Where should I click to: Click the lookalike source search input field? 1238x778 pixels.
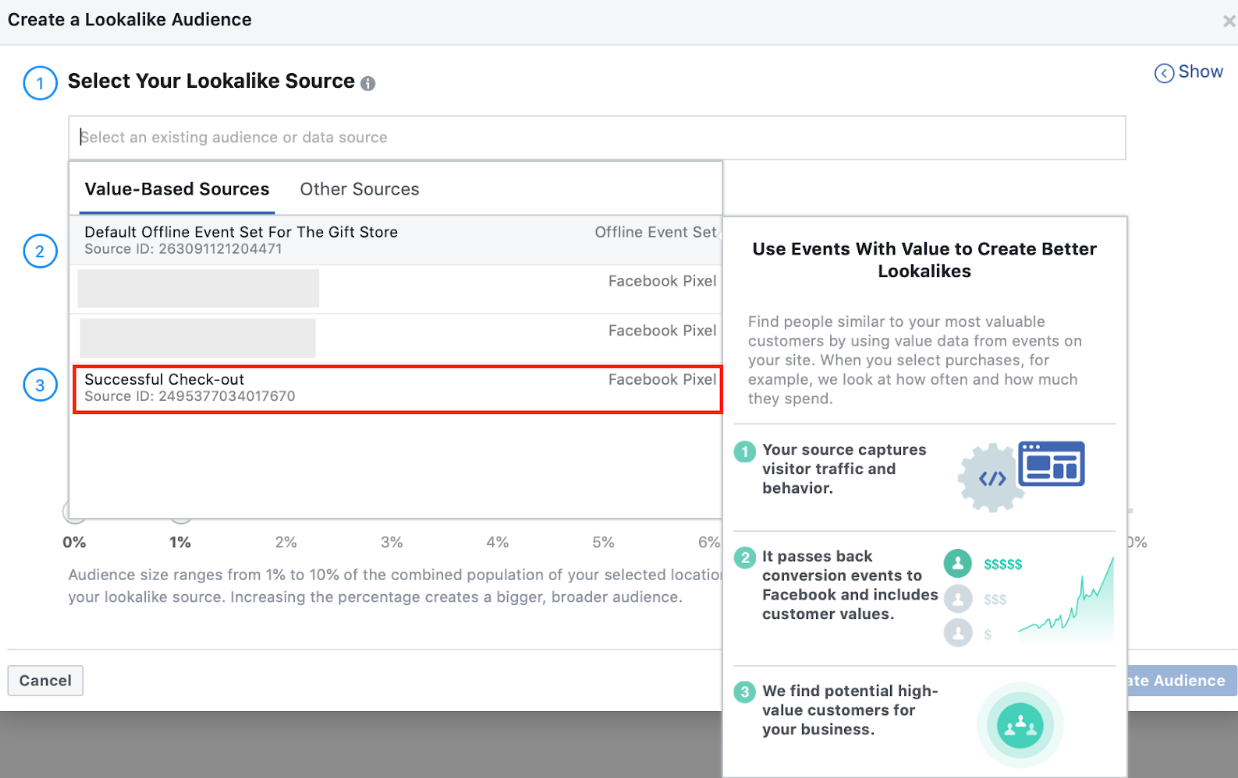(x=596, y=138)
